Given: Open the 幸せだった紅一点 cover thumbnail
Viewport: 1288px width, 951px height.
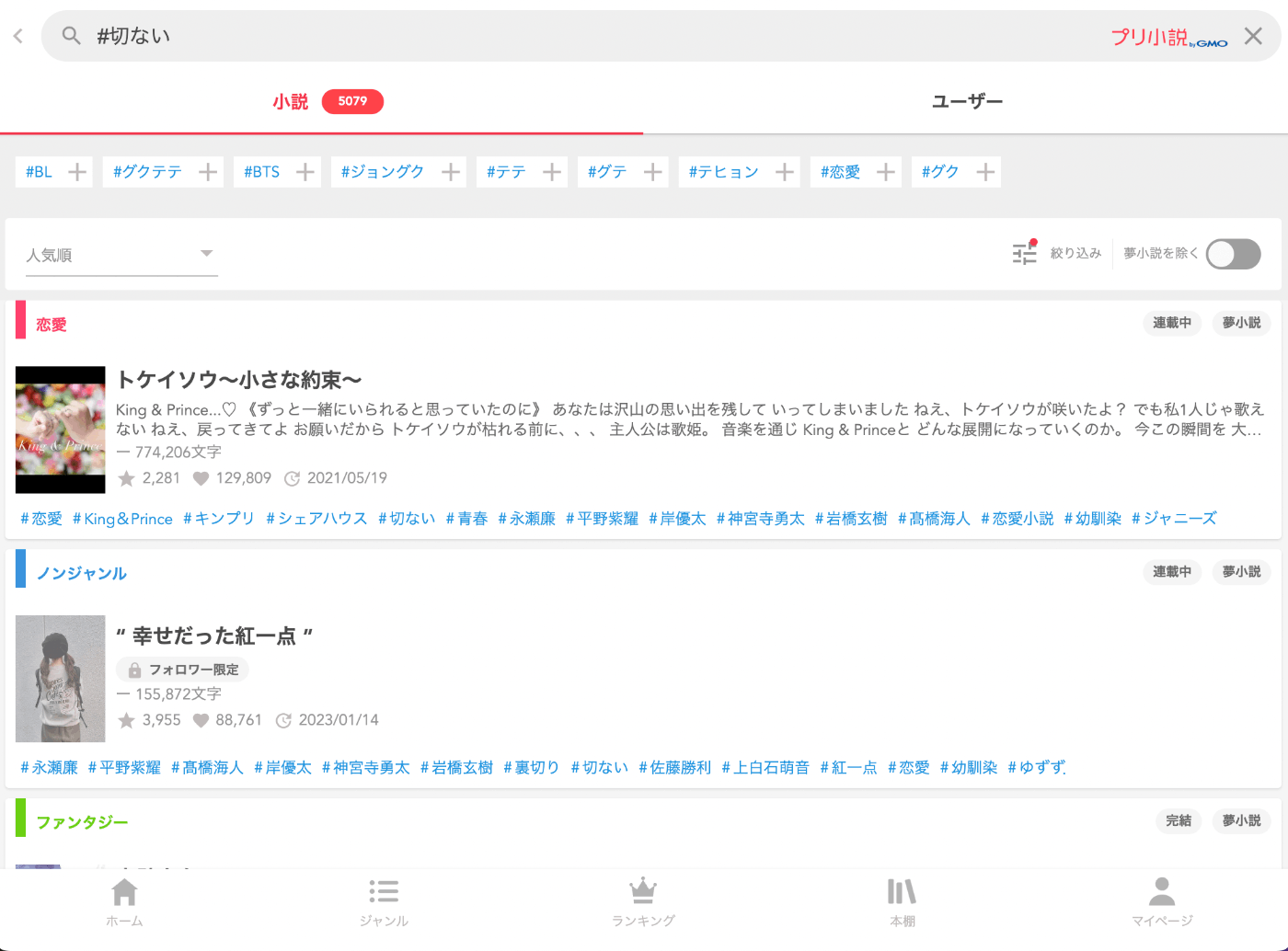Looking at the screenshot, I should tap(61, 679).
